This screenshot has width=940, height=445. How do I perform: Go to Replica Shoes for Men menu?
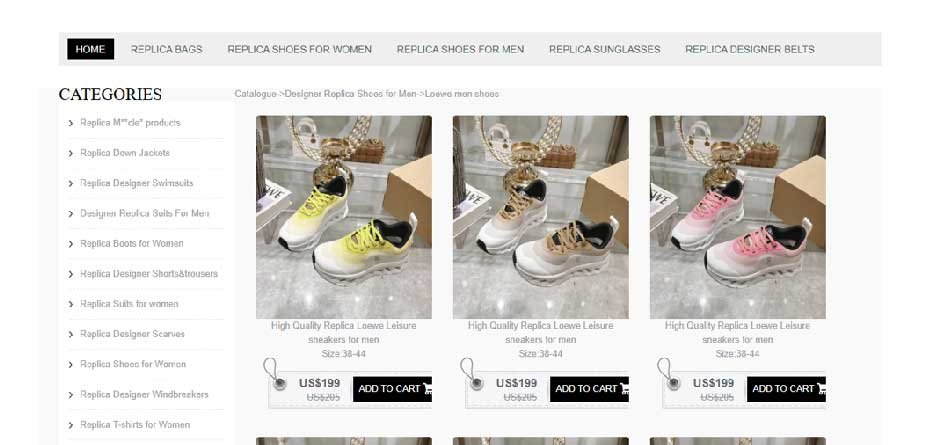pos(460,49)
